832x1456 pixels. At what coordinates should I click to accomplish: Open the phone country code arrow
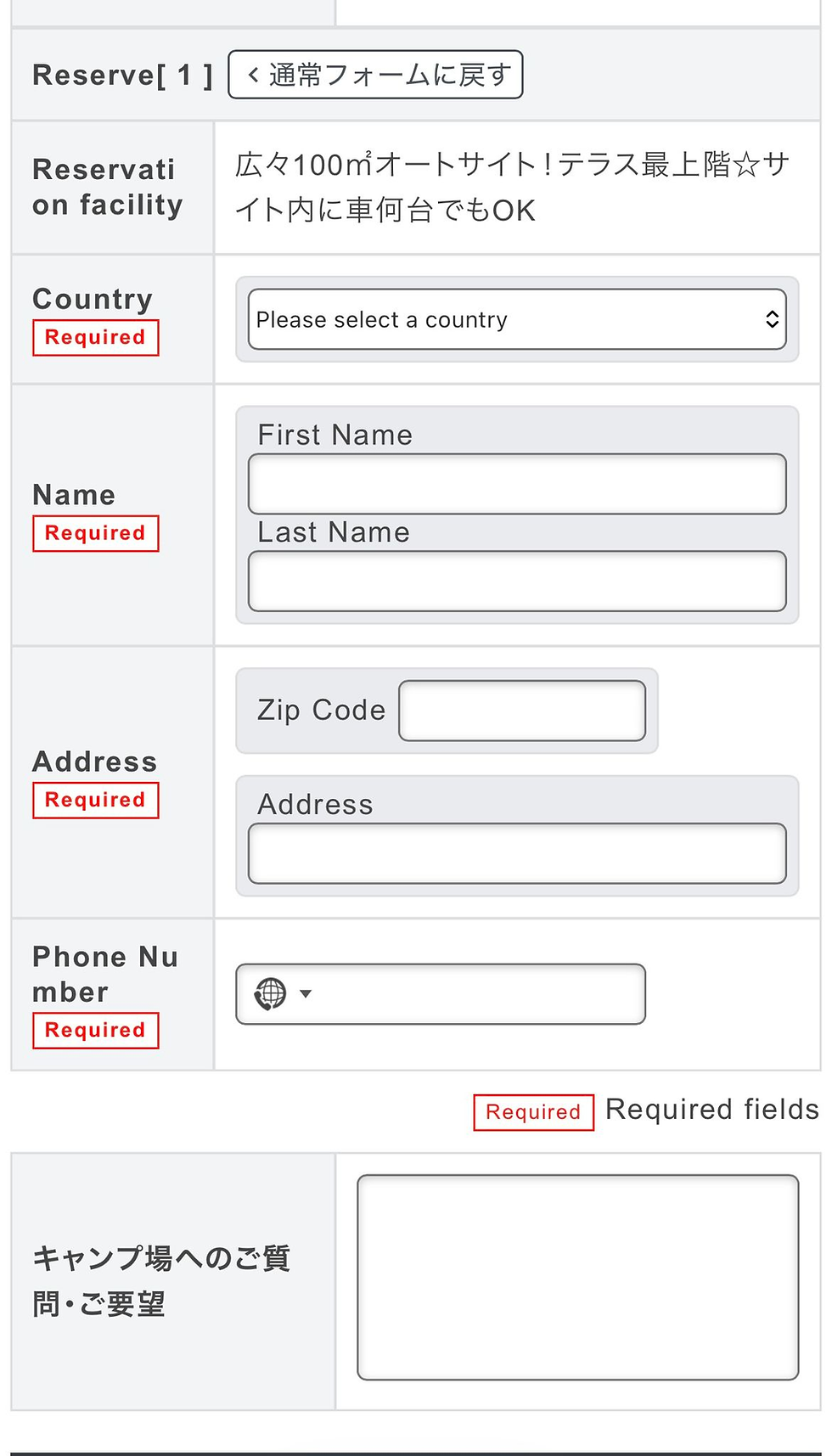[x=306, y=993]
